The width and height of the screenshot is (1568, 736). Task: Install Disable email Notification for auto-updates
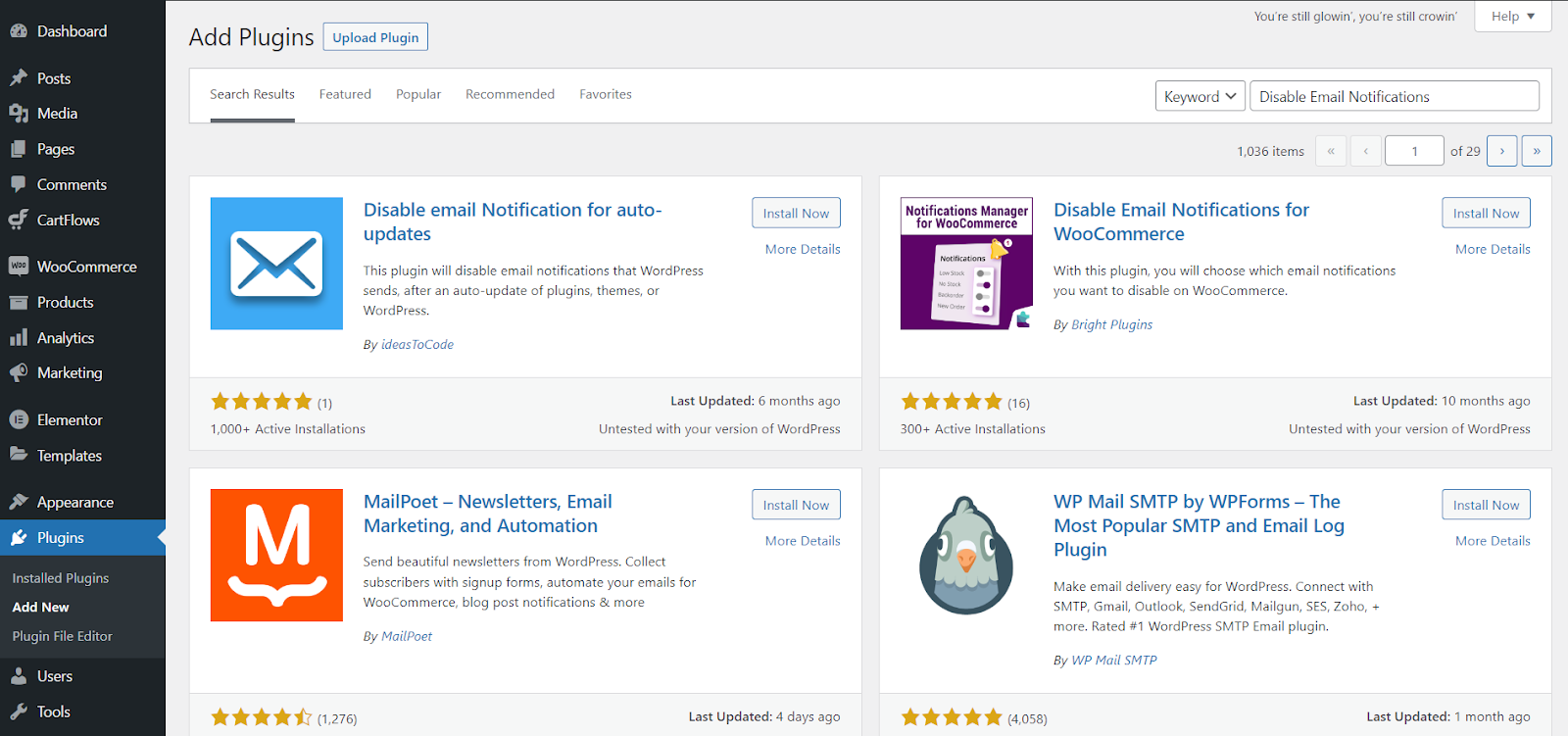[796, 213]
